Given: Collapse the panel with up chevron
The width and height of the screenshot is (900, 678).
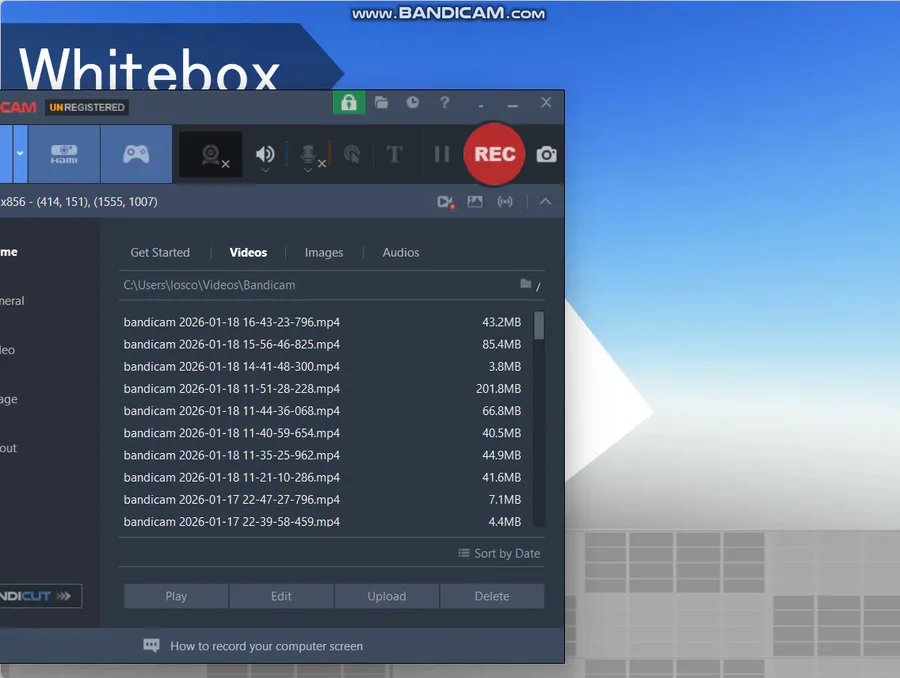Looking at the screenshot, I should click(x=545, y=202).
